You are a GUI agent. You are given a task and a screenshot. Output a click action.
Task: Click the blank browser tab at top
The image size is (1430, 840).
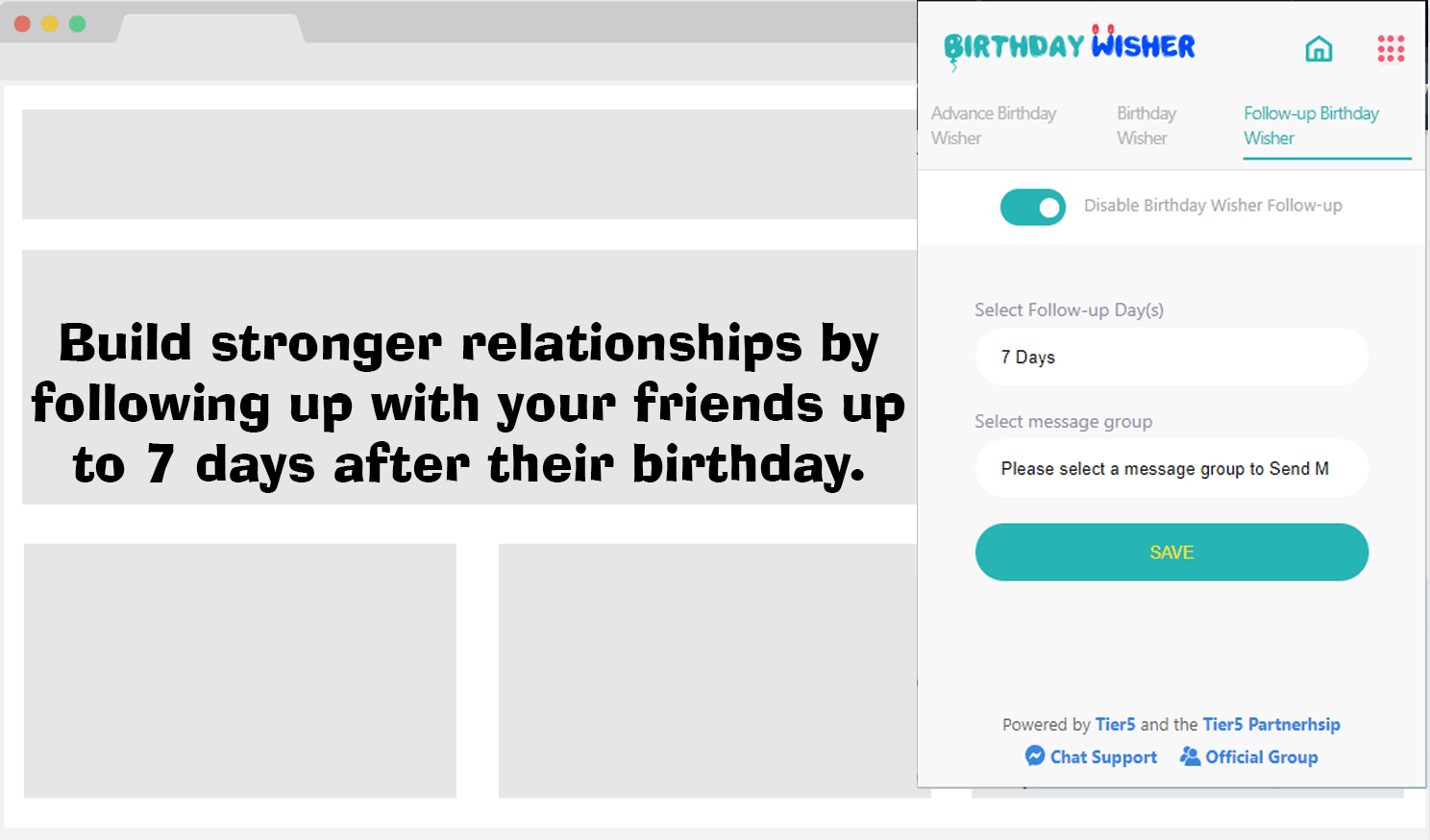[210, 28]
